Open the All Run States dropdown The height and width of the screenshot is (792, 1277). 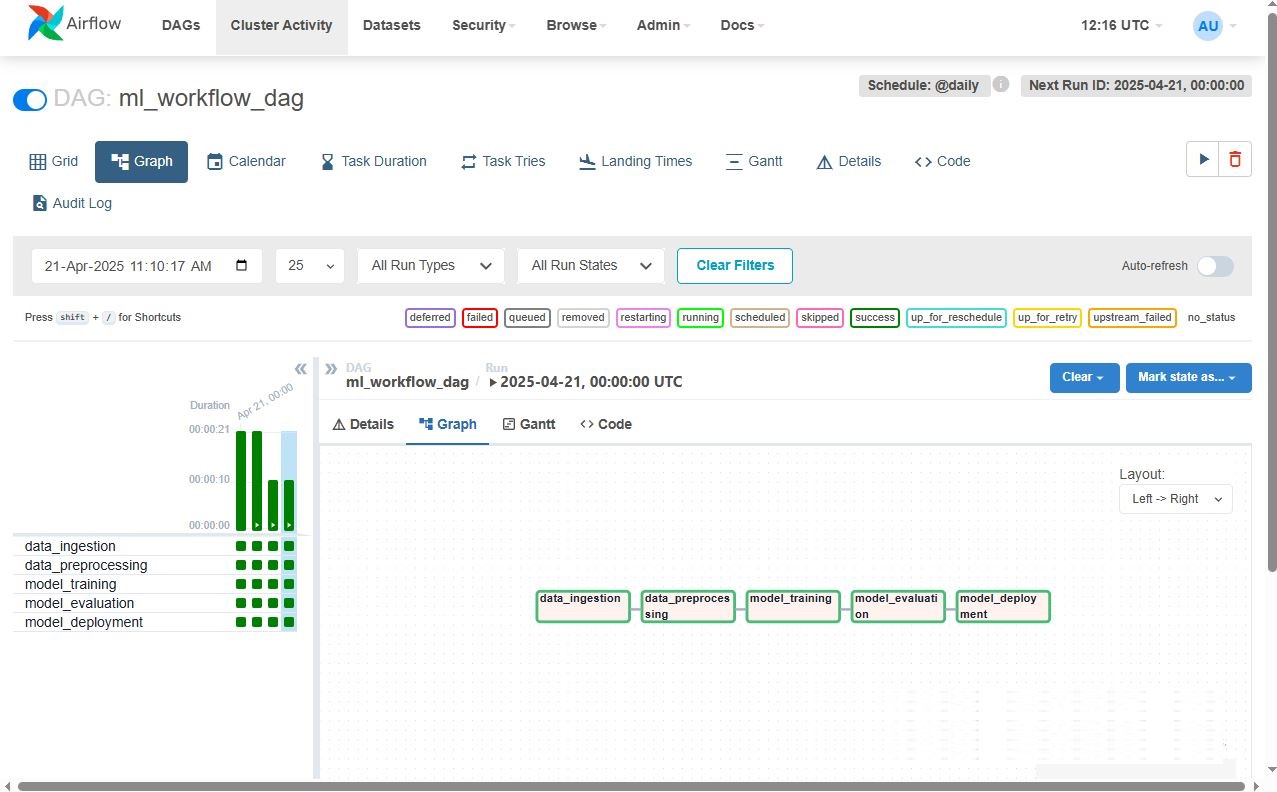point(591,266)
